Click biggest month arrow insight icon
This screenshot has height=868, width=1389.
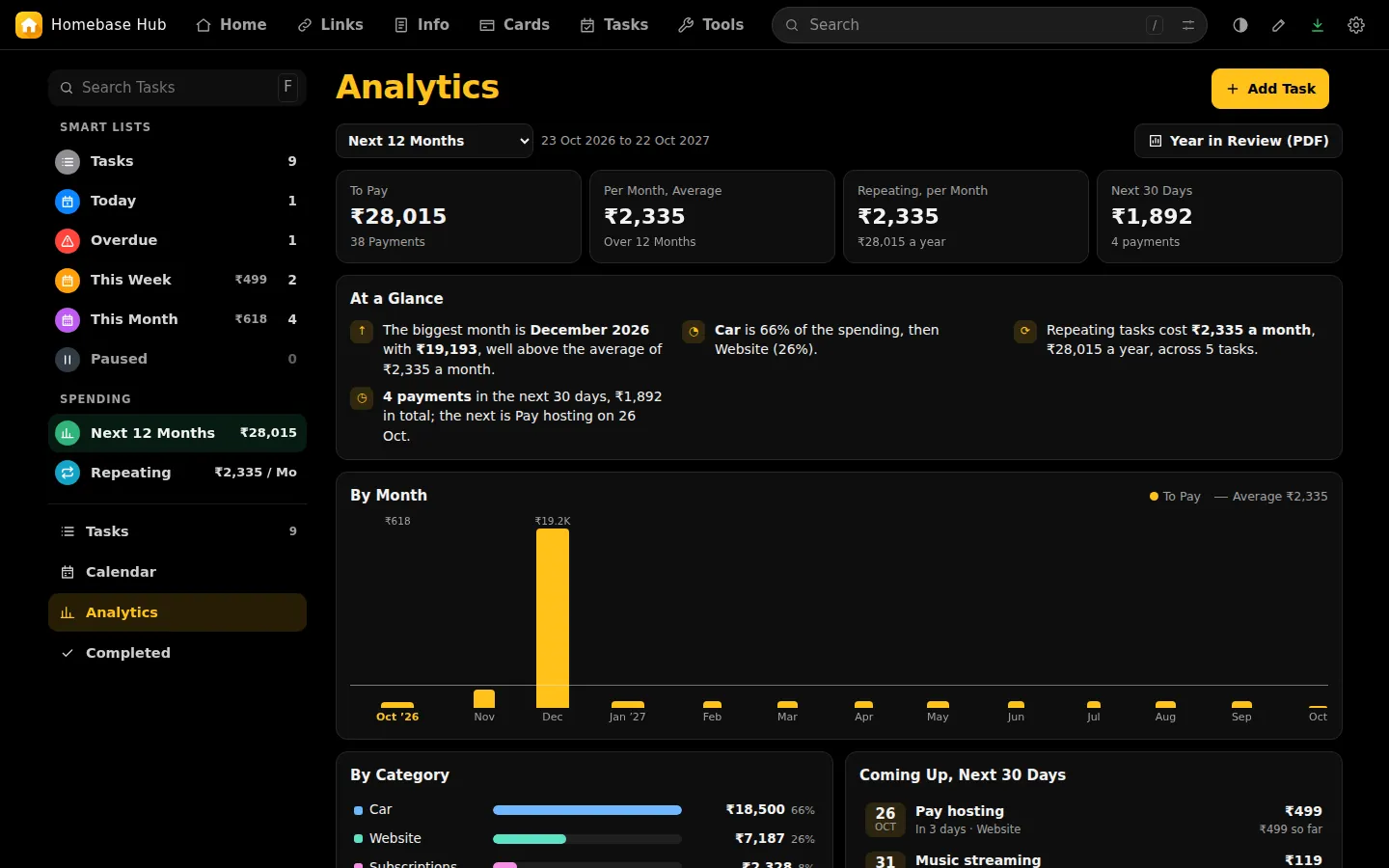[362, 332]
